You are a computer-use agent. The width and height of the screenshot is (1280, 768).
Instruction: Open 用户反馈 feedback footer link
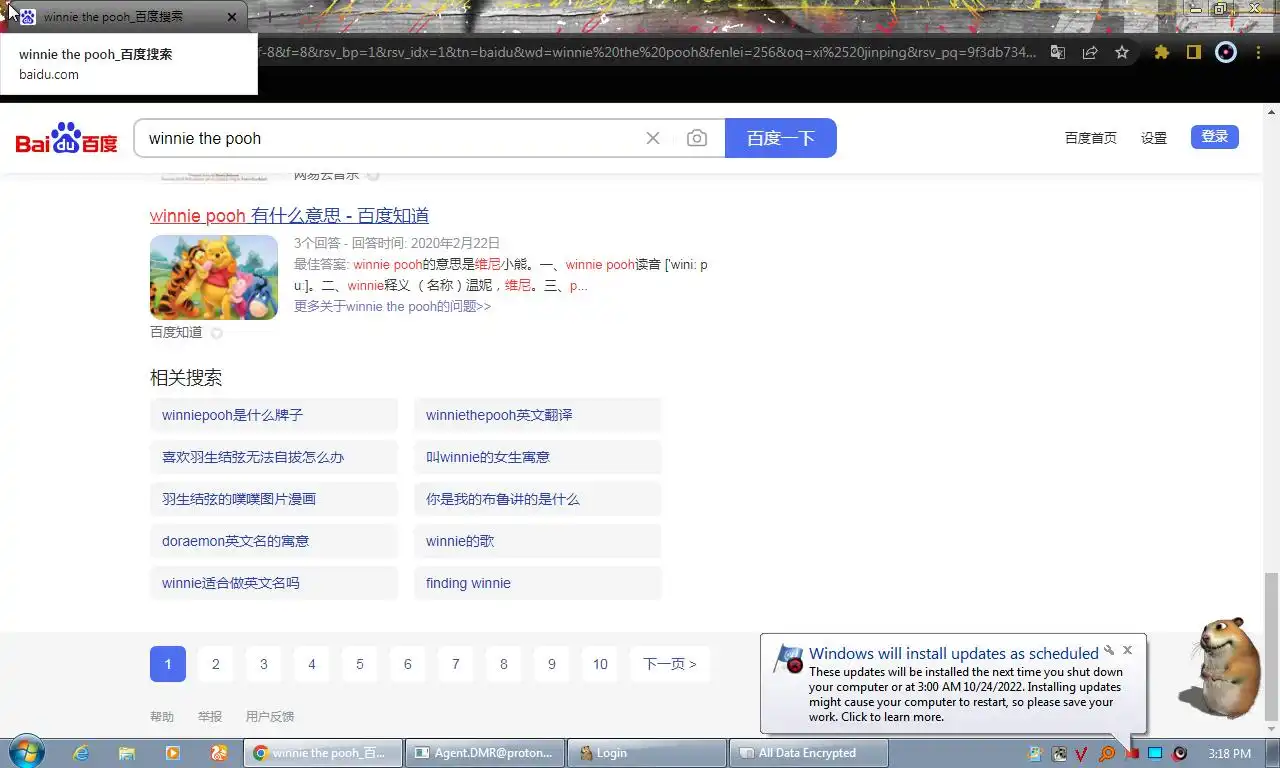coord(270,717)
